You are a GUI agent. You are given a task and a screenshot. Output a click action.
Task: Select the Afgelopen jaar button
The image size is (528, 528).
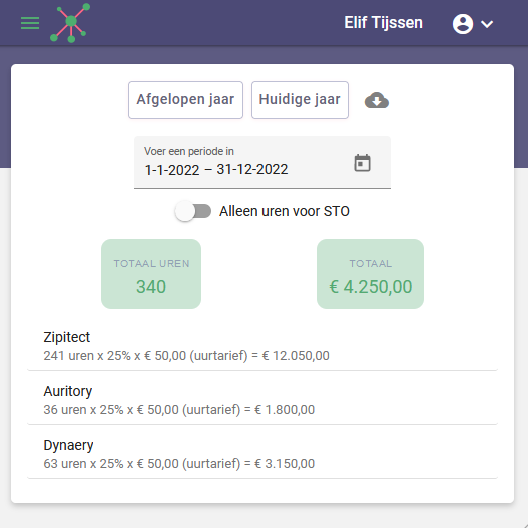pyautogui.click(x=185, y=100)
